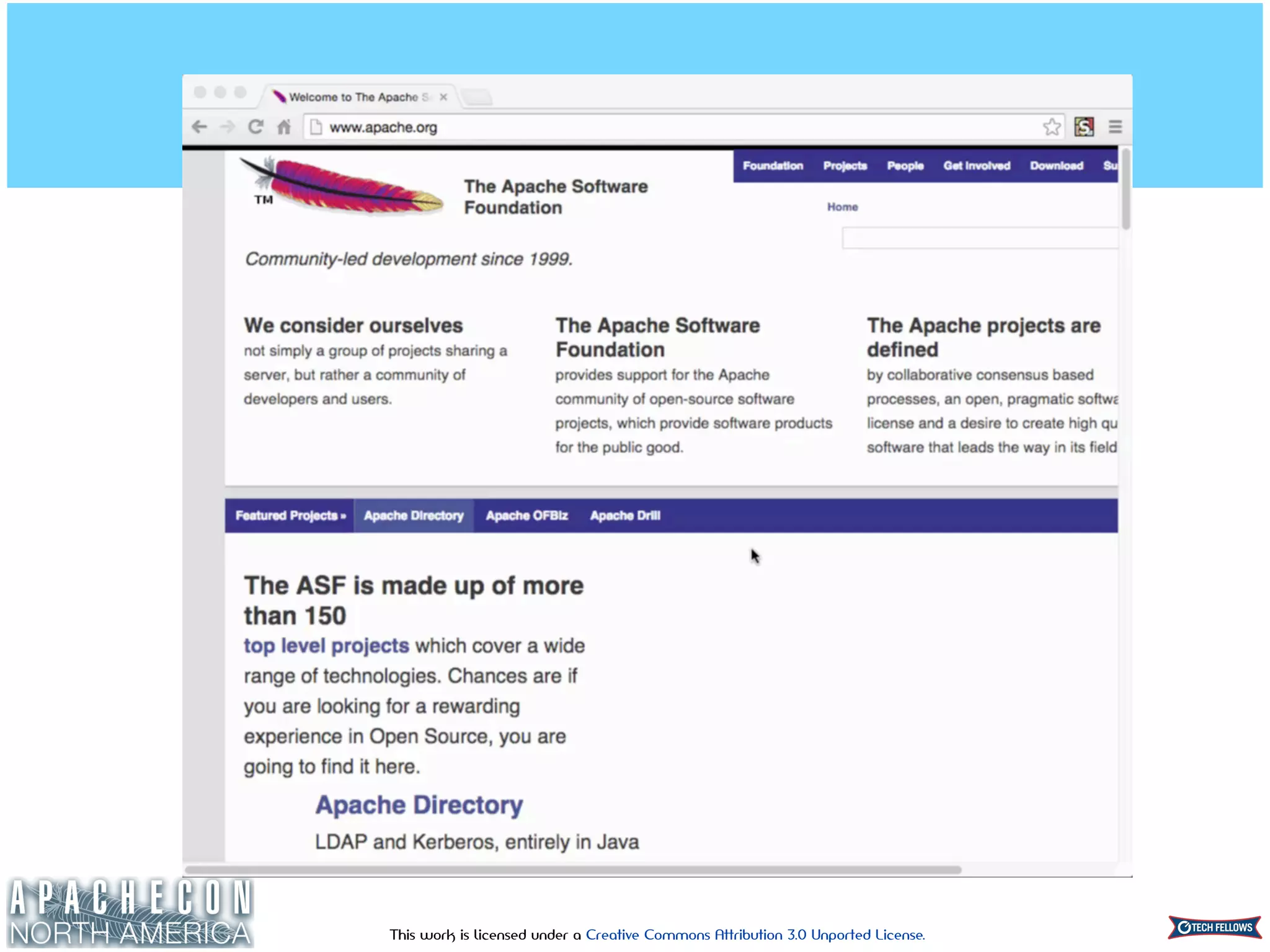
Task: Go to the browser home page icon
Action: point(284,127)
